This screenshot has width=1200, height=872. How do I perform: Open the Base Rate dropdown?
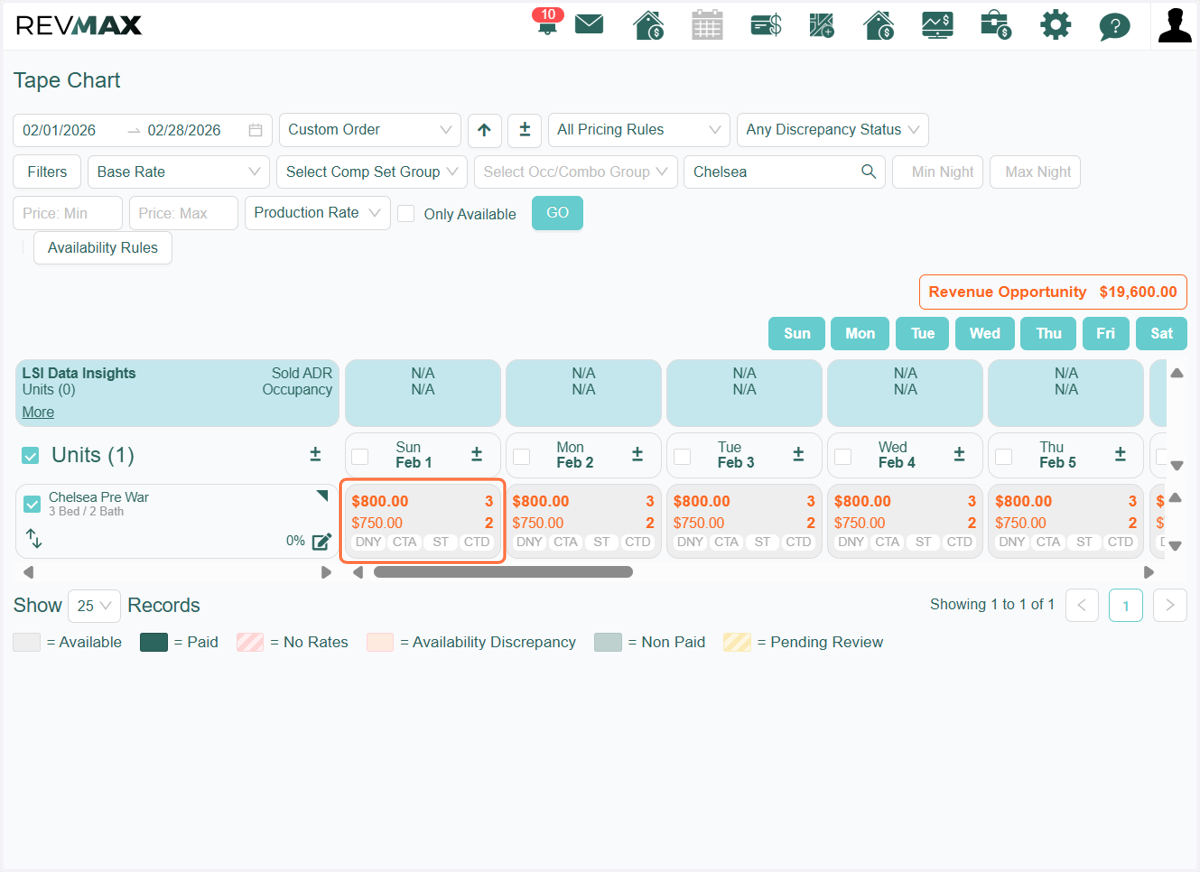[x=179, y=172]
